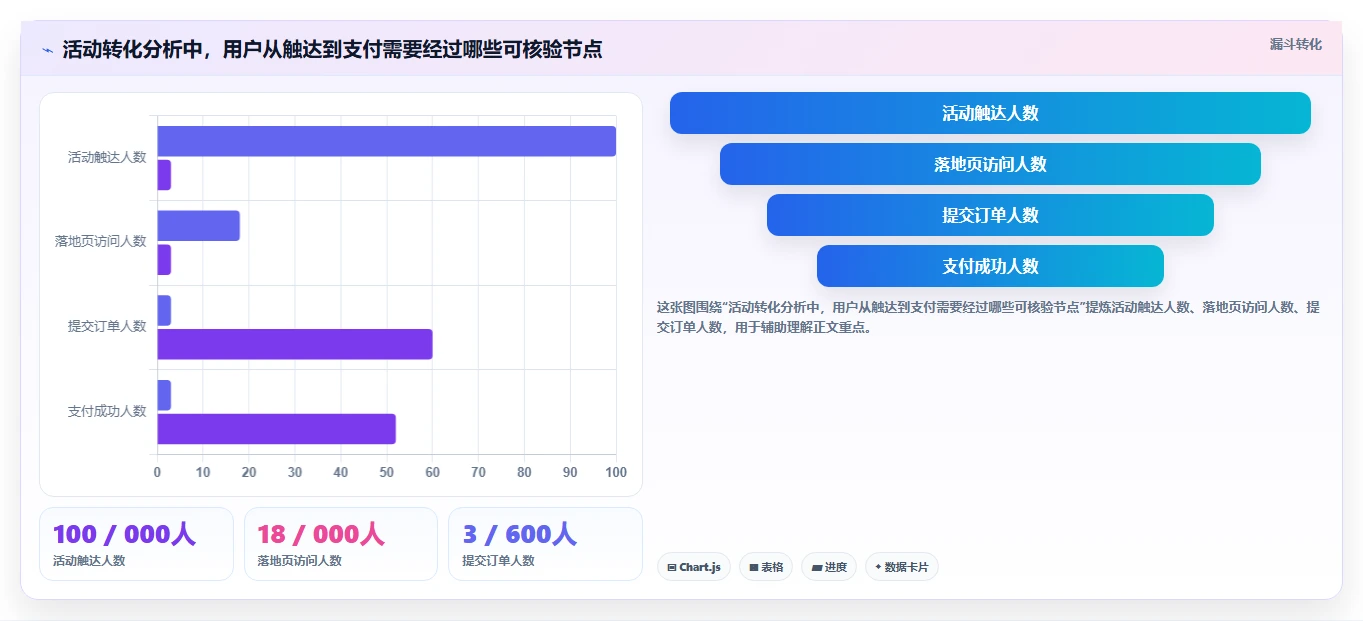This screenshot has height=621, width=1363.
Task: Click the x-axis value 100
Action: coord(616,472)
